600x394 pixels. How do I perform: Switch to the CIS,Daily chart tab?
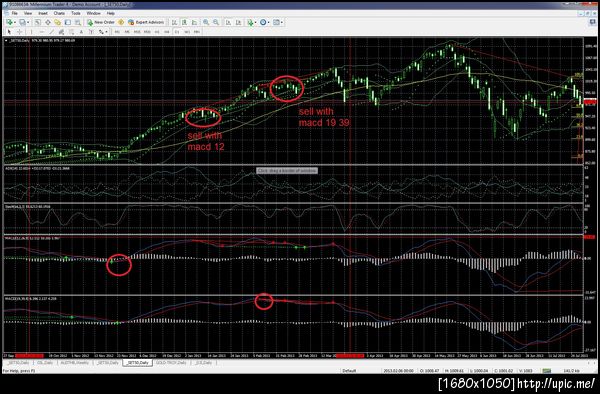[x=45, y=362]
